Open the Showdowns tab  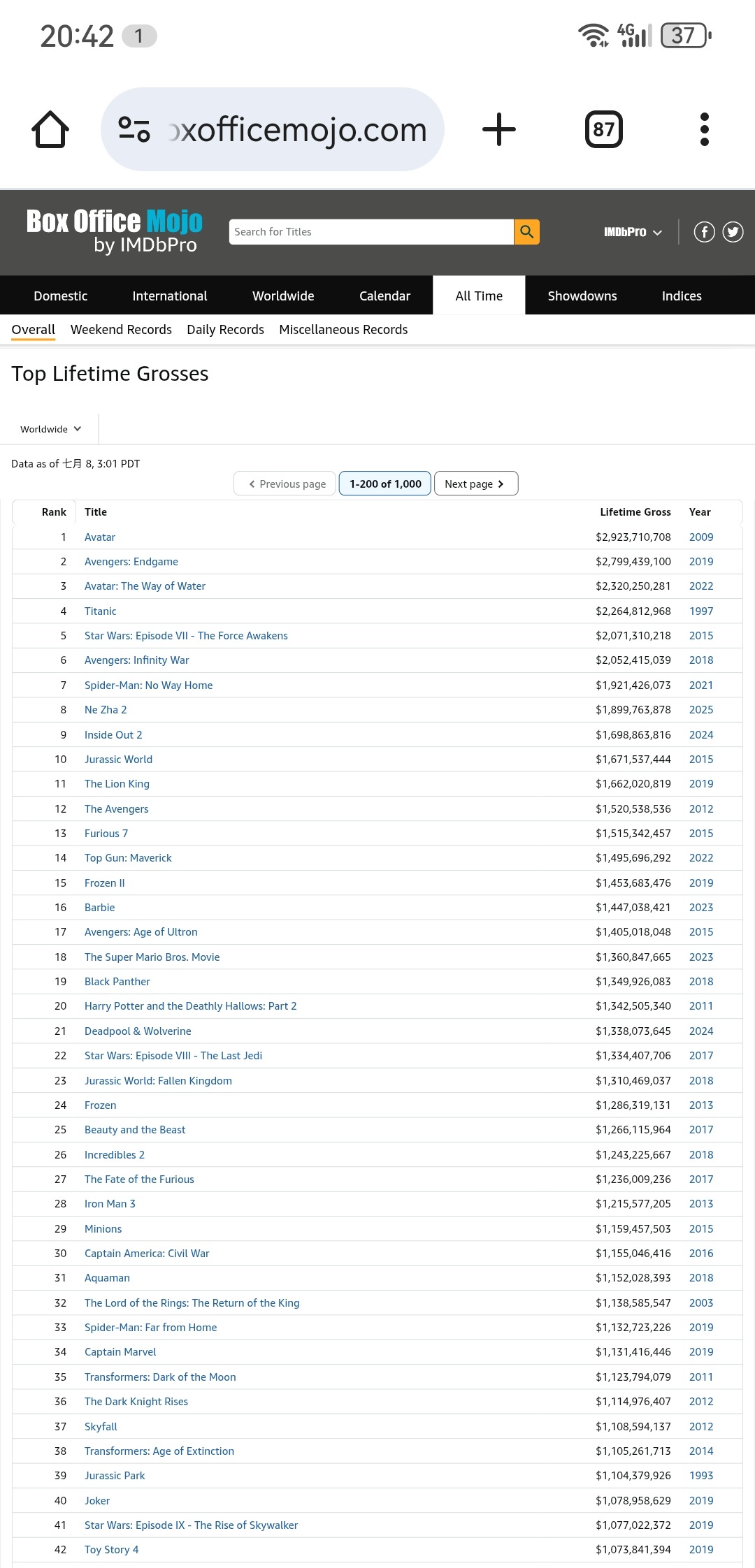point(582,296)
